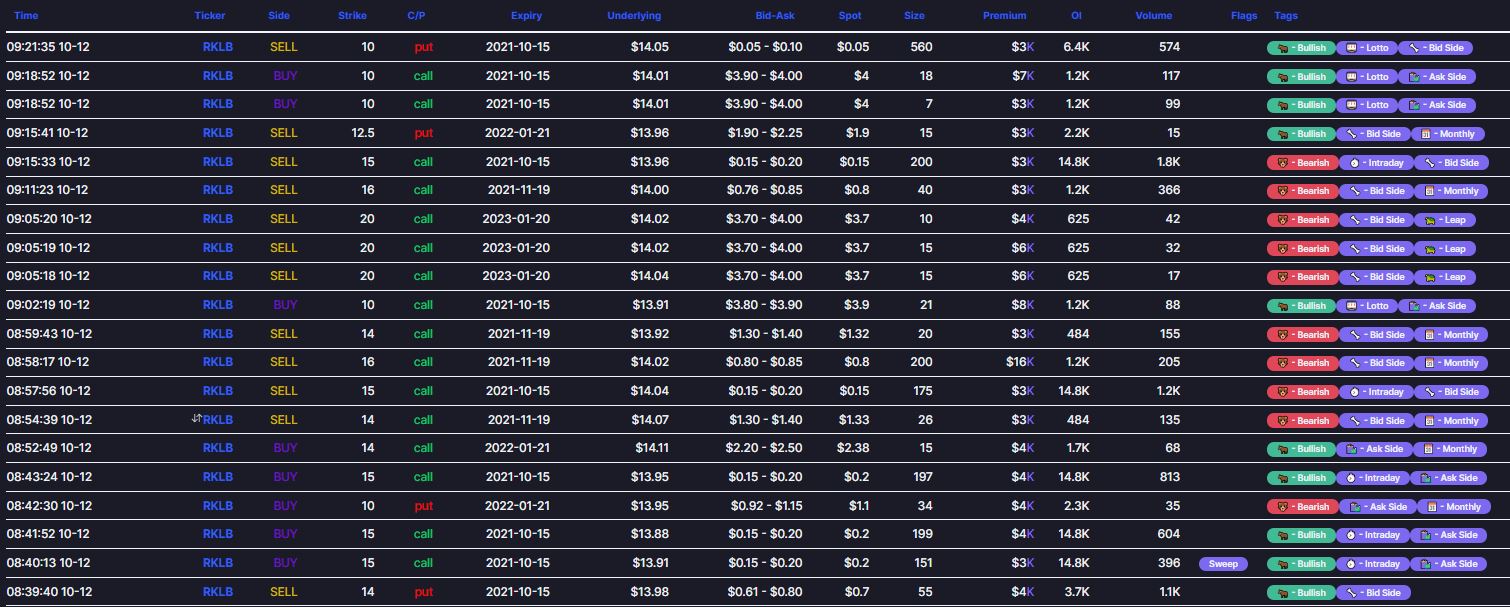1510x607 pixels.
Task: Click the arrows icon beside RKLB at 08:54:39
Action: click(x=197, y=419)
